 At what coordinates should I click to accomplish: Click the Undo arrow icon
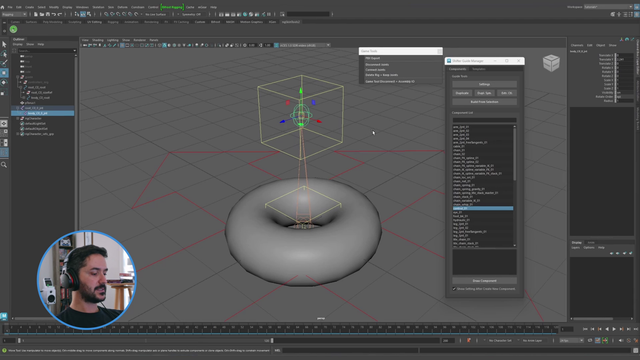point(53,14)
